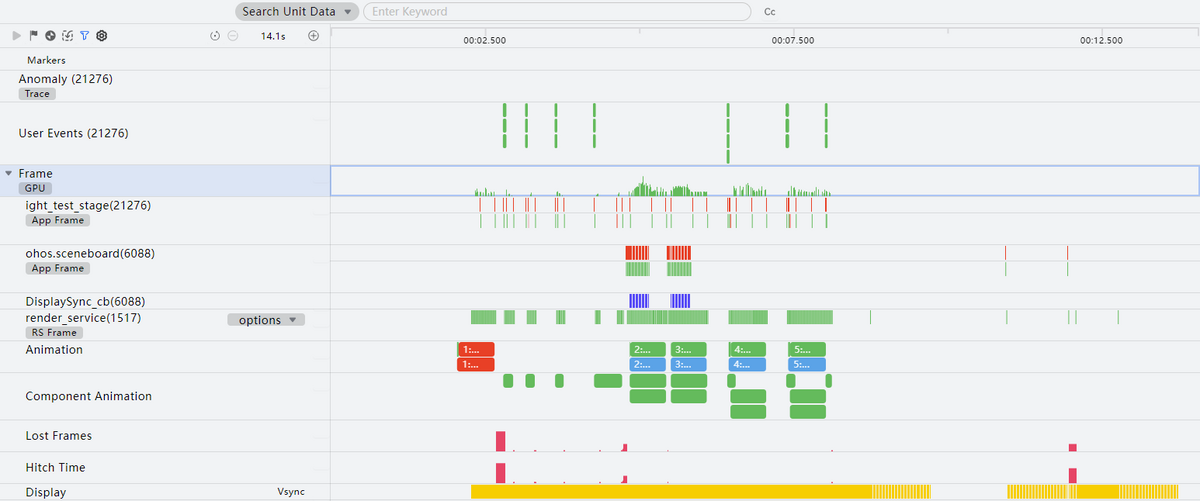1200x501 pixels.
Task: Zoom in with the plus circle icon
Action: click(313, 36)
